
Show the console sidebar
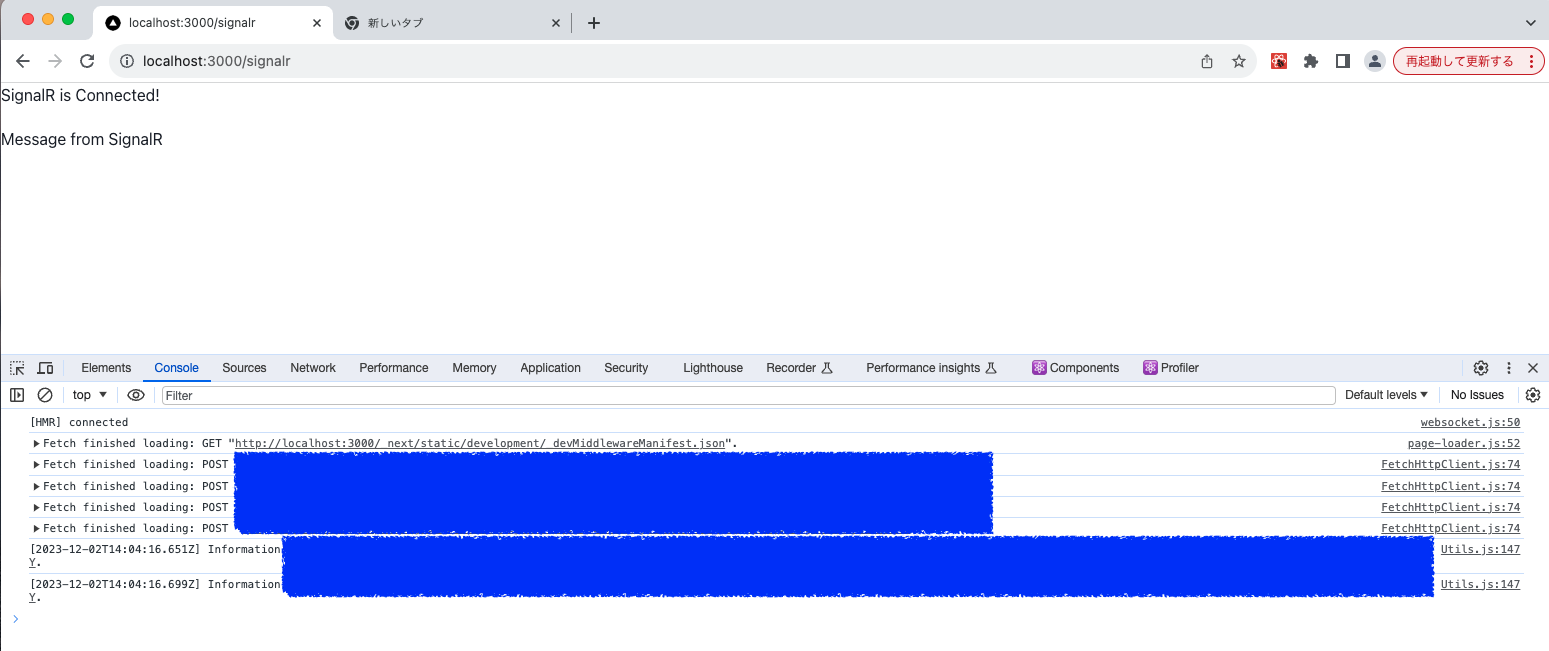(17, 395)
